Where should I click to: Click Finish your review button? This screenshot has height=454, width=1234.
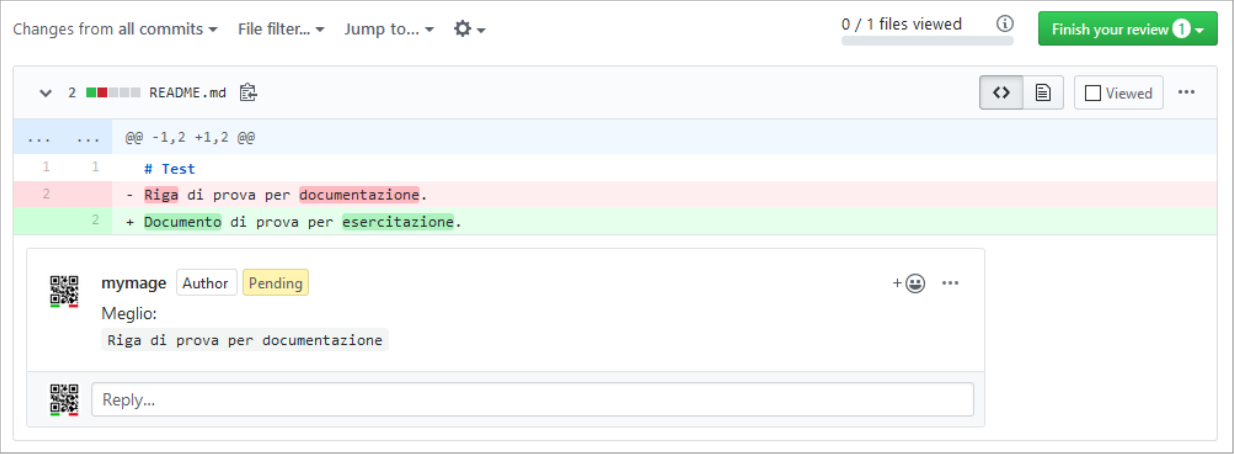pos(1126,29)
